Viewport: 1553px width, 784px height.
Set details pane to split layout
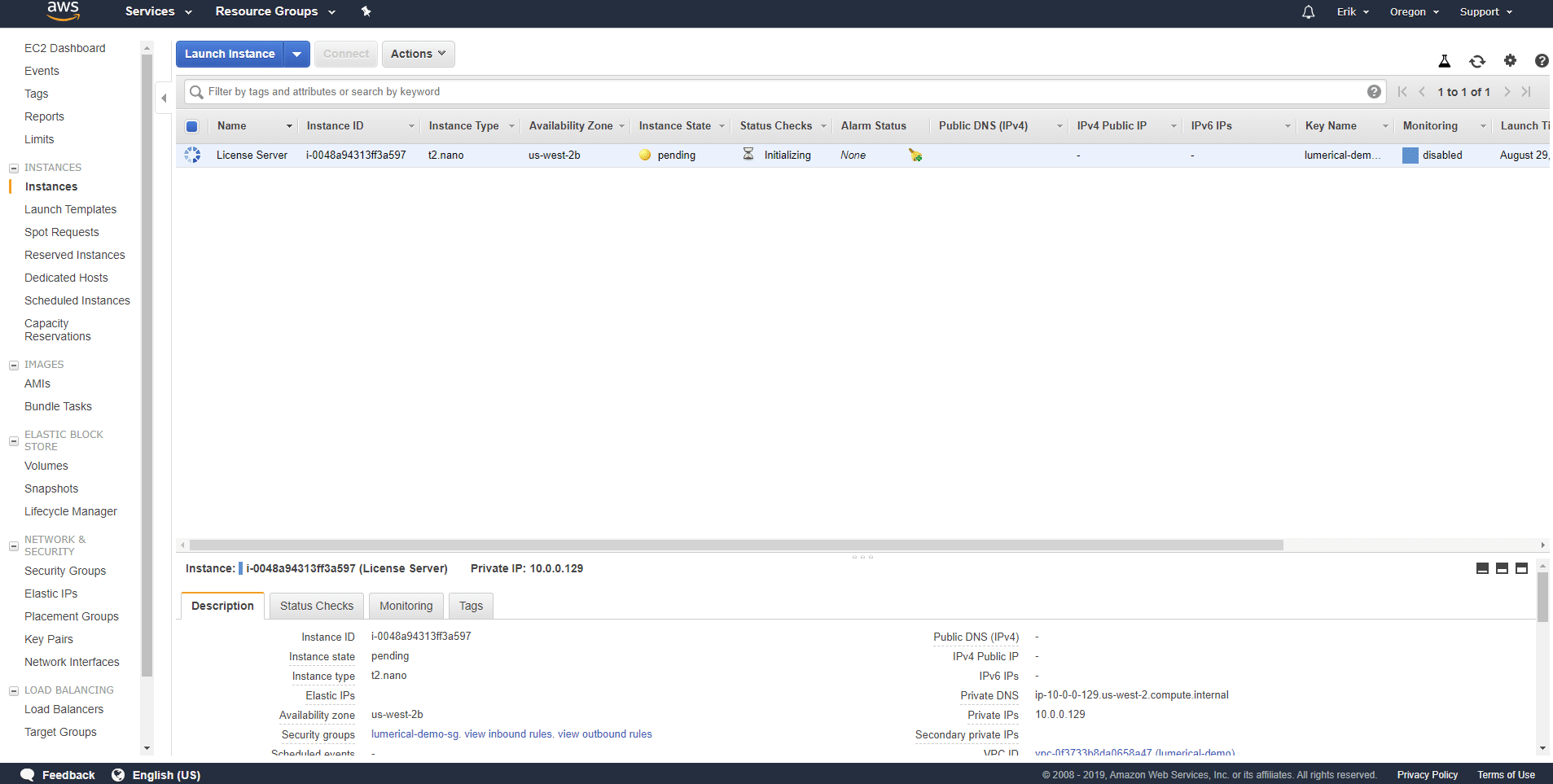[x=1502, y=568]
